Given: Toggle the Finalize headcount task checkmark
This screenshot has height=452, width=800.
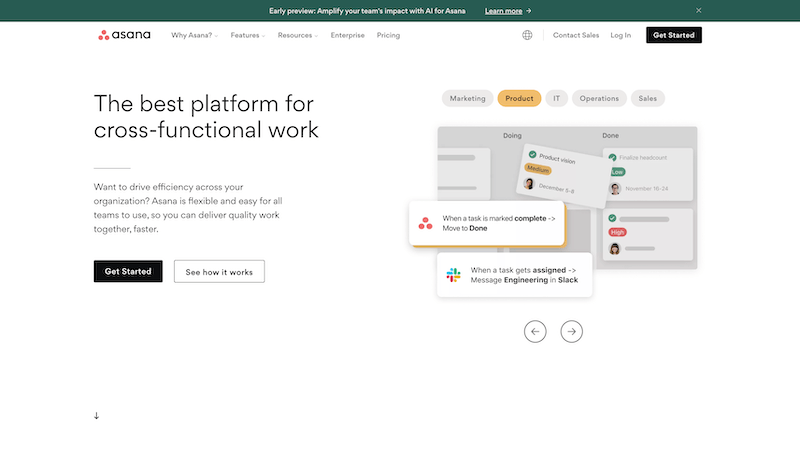Looking at the screenshot, I should click(612, 157).
